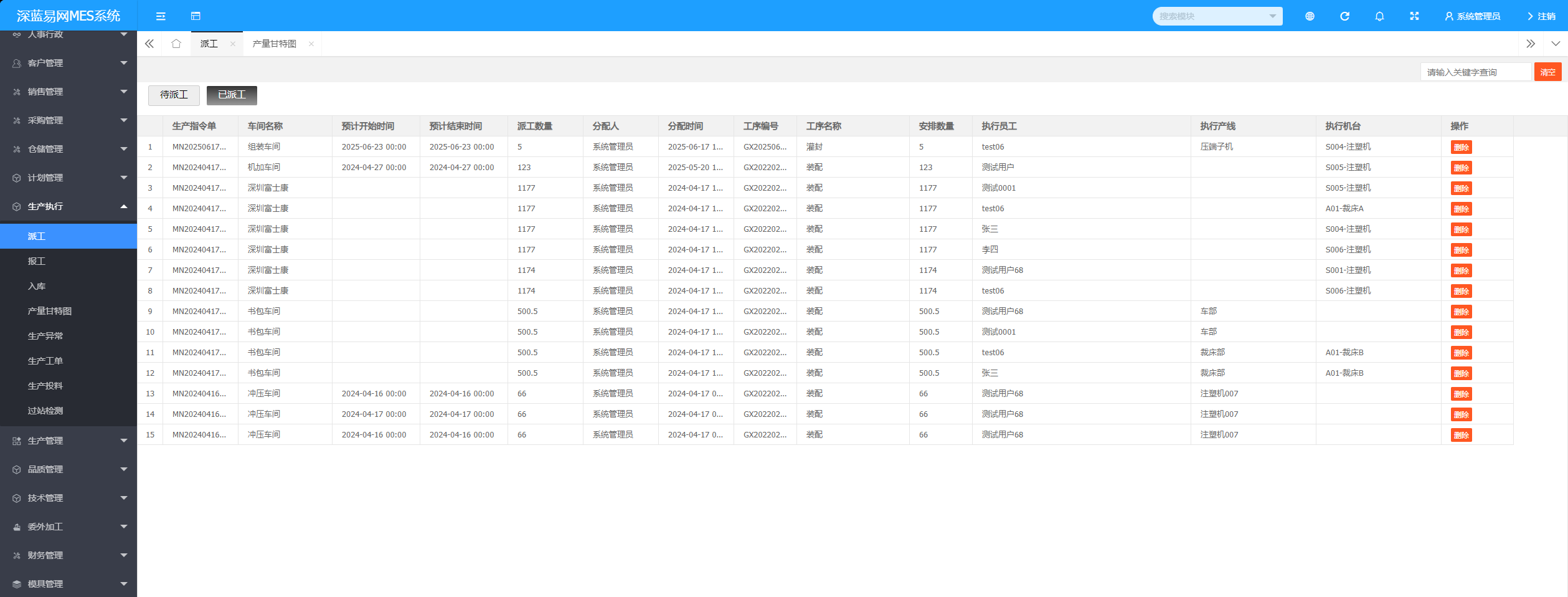Open tab options dropdown chevron
Viewport: 1568px width, 597px height.
coord(1556,44)
